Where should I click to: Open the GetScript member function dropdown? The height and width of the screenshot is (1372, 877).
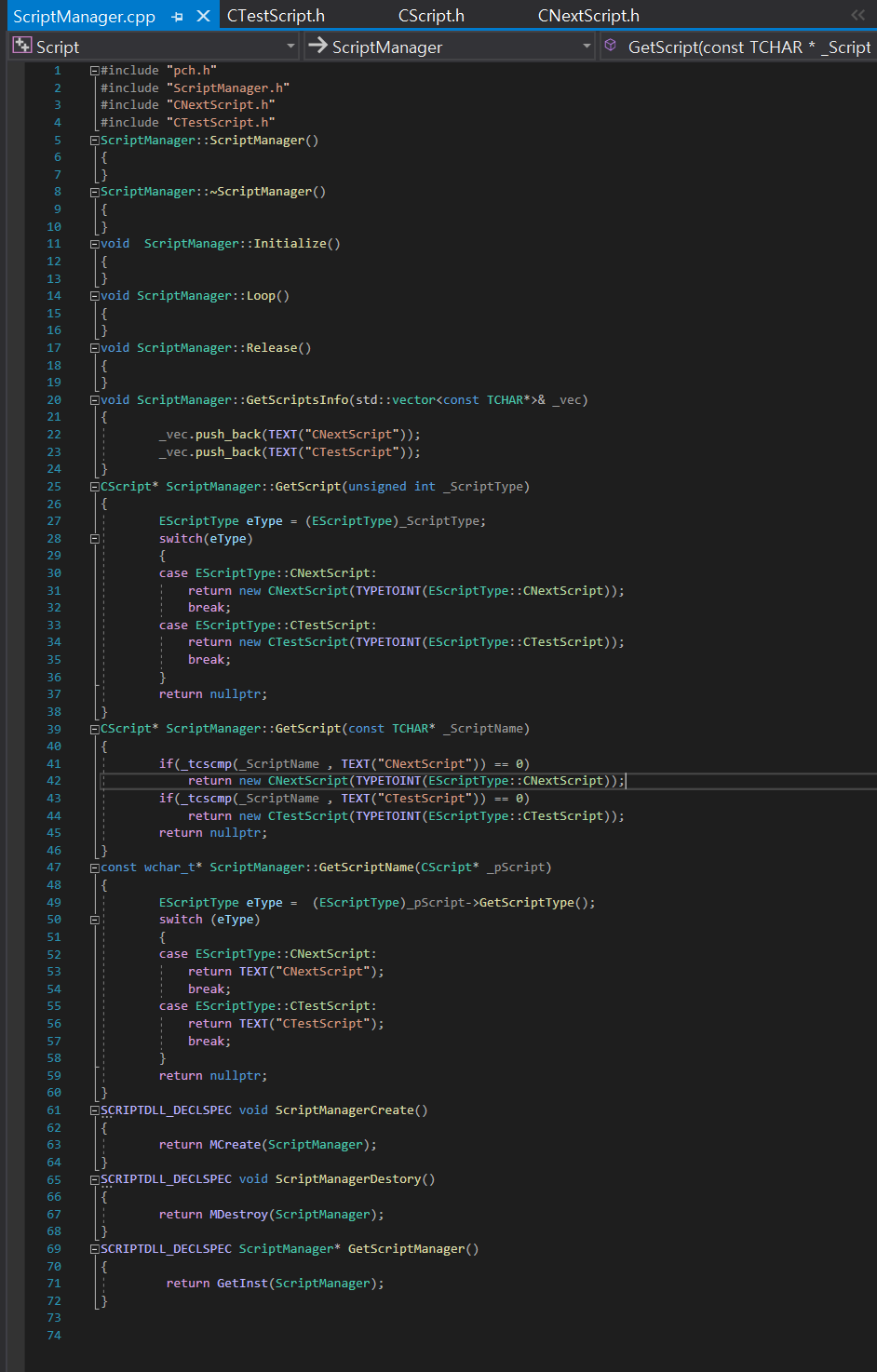(x=738, y=47)
